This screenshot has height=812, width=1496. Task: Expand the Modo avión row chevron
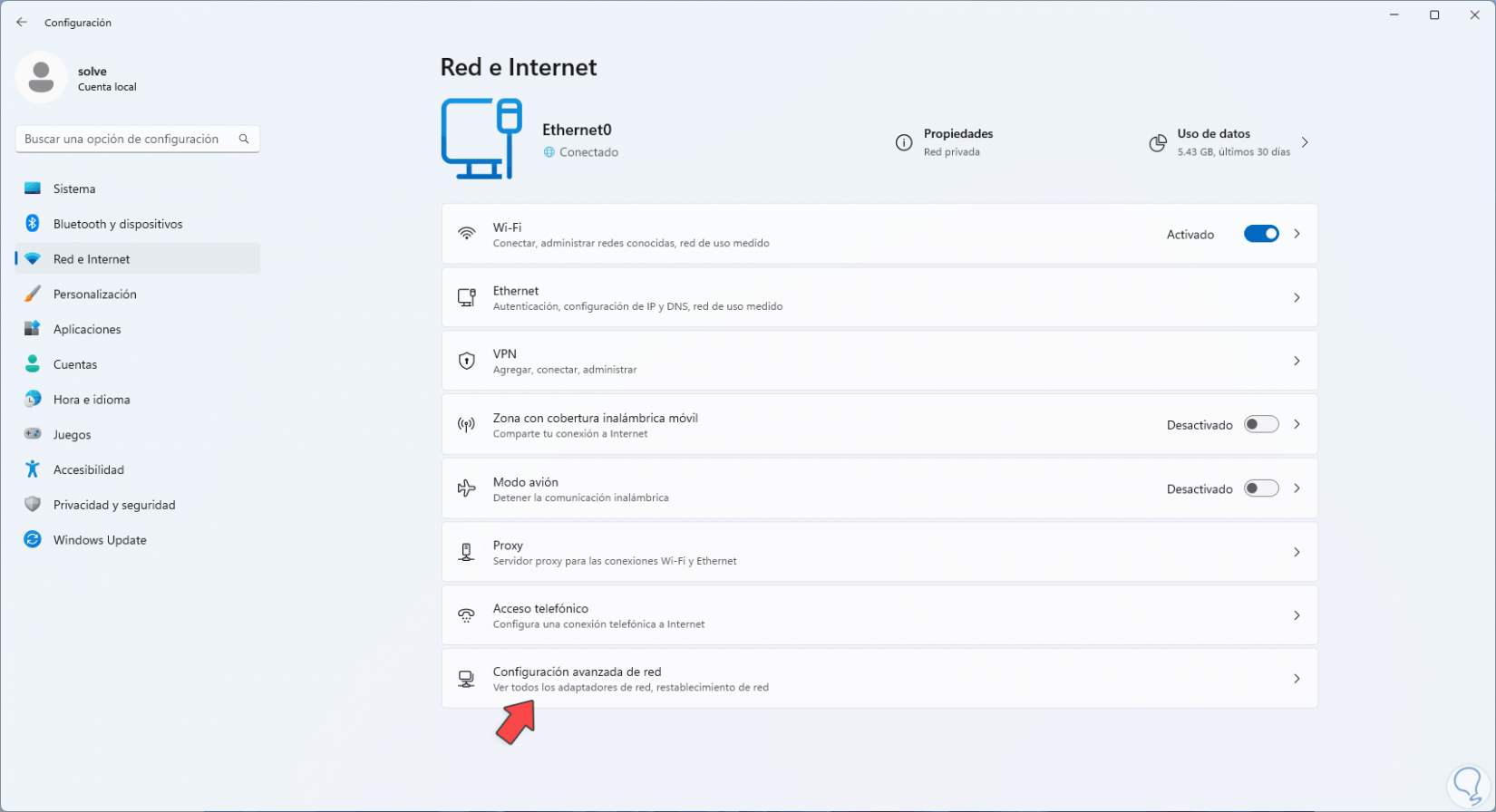coord(1297,488)
